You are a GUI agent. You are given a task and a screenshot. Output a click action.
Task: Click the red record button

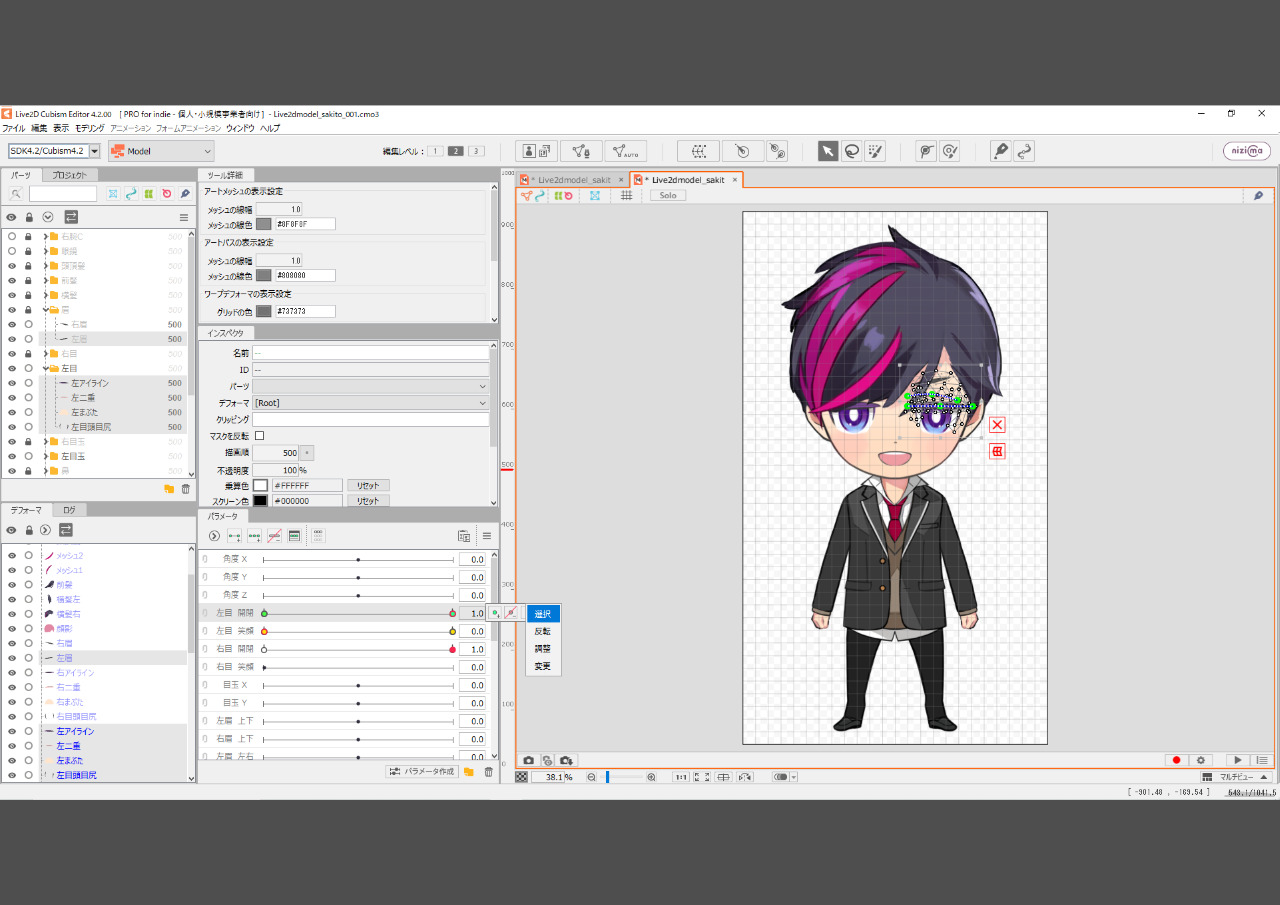click(1177, 760)
